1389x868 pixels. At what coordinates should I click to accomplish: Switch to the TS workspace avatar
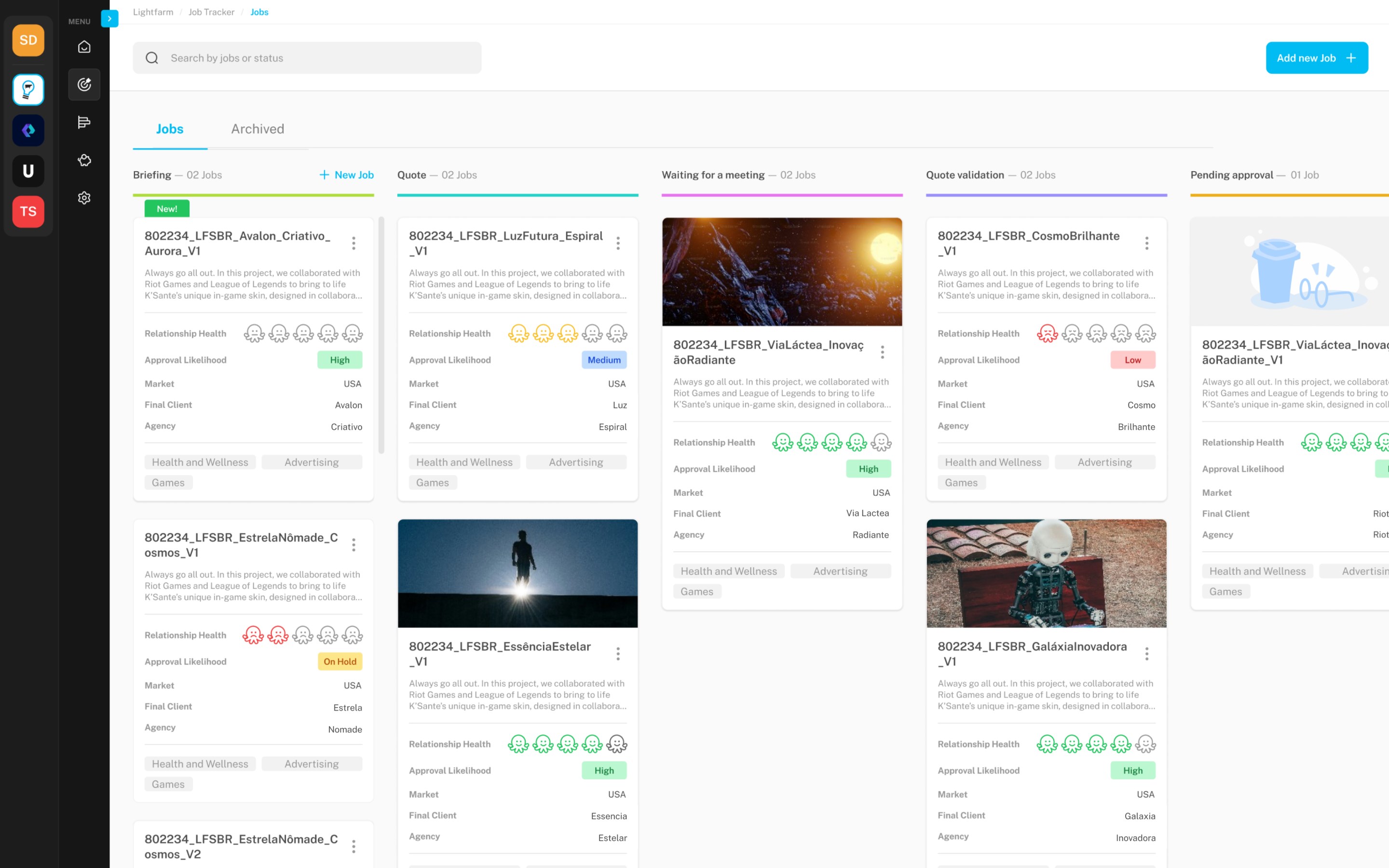point(28,211)
